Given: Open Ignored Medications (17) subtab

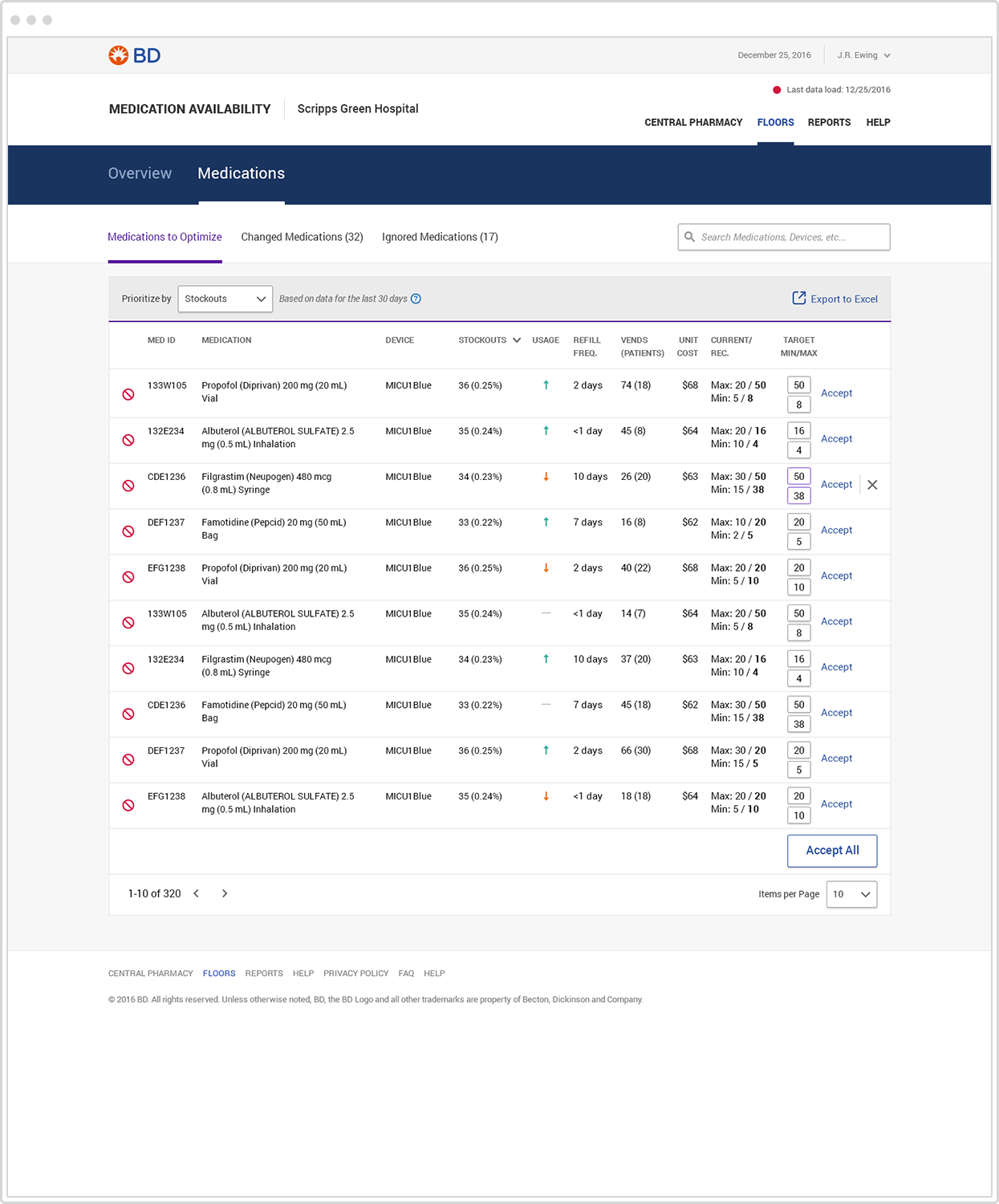Looking at the screenshot, I should [440, 237].
